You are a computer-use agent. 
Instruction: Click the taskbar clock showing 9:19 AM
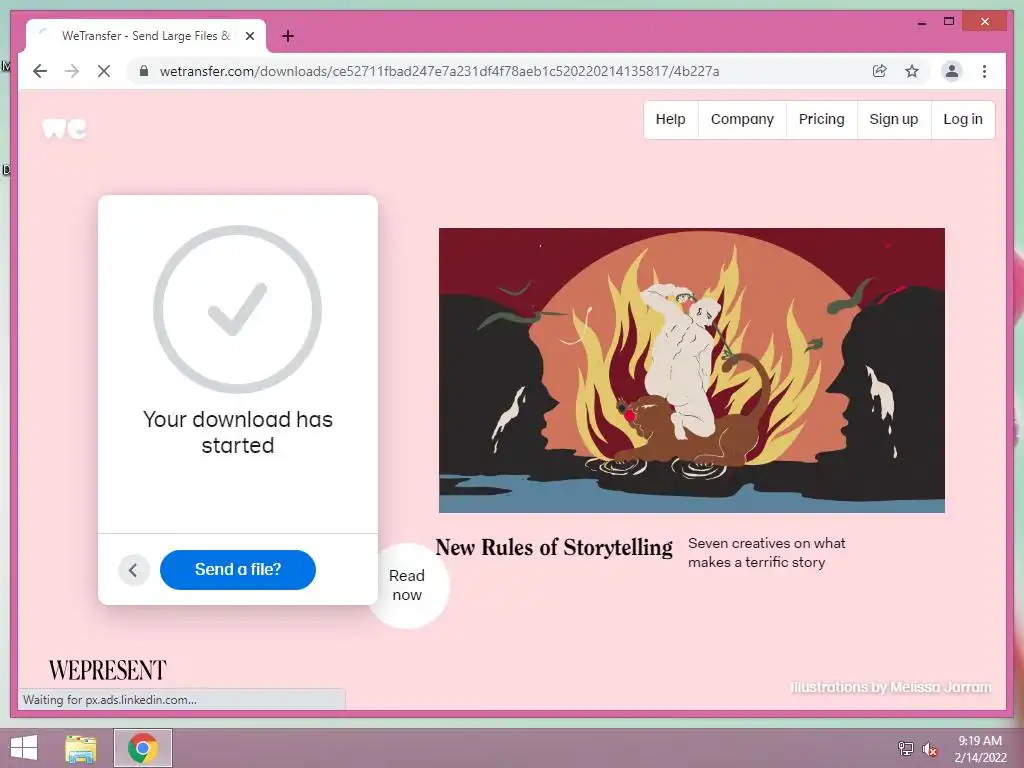(980, 749)
